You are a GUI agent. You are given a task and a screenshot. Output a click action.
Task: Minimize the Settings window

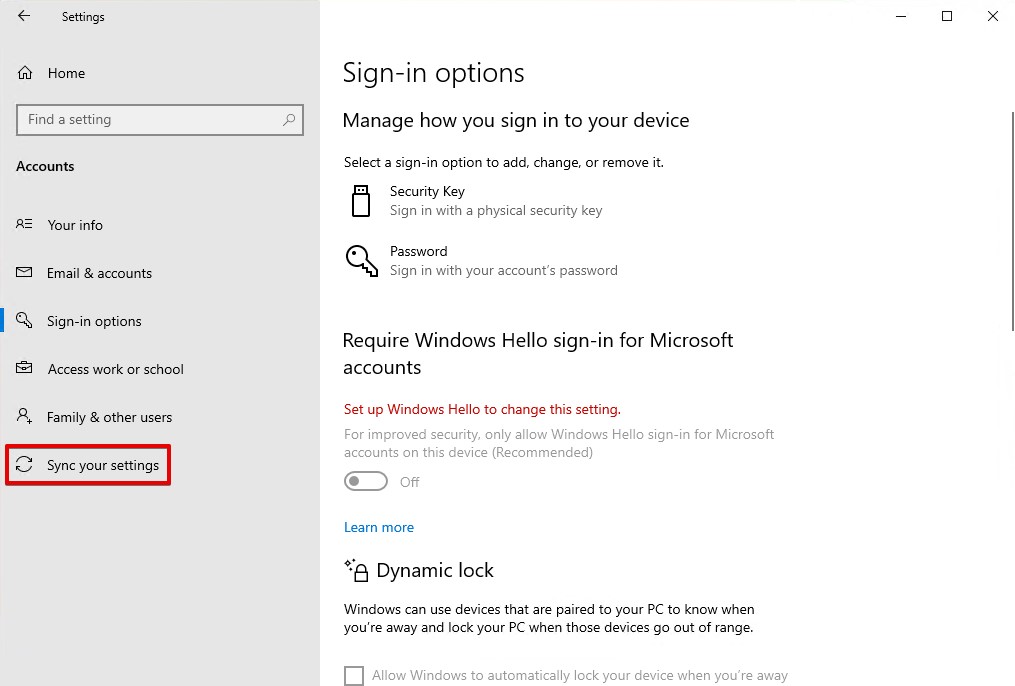(x=900, y=16)
